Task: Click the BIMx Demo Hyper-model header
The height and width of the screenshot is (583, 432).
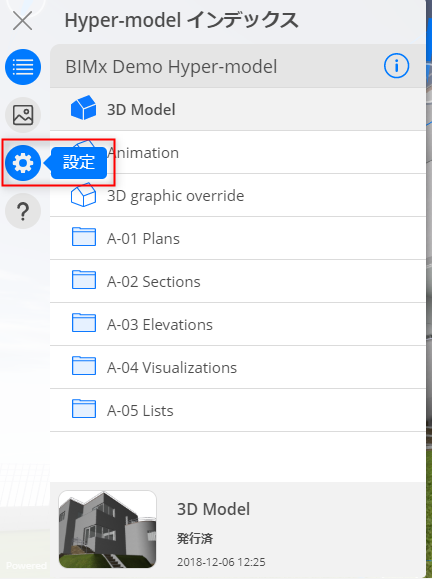Action: pos(238,66)
